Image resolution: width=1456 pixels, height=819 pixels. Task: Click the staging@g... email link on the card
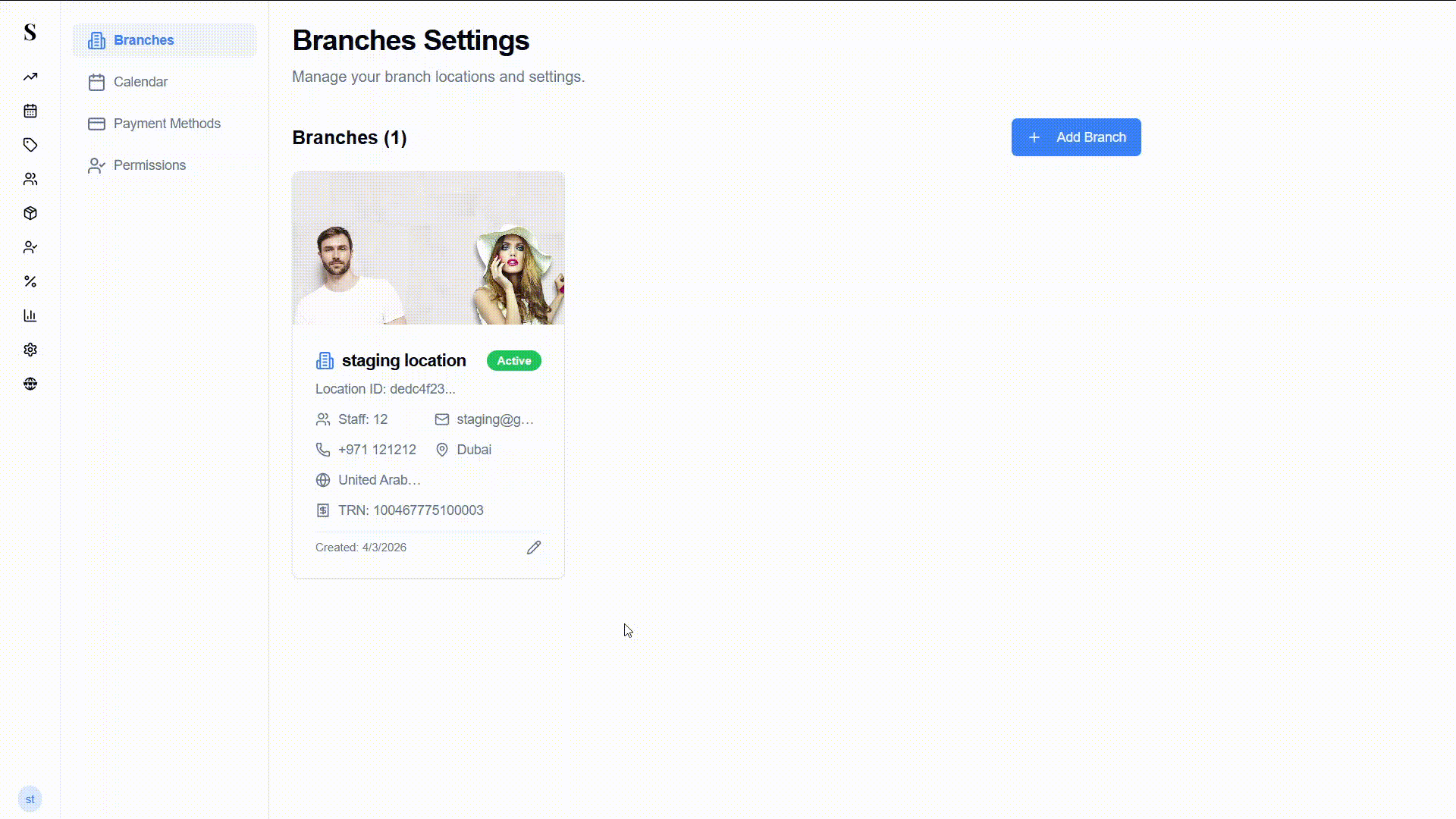coord(494,419)
